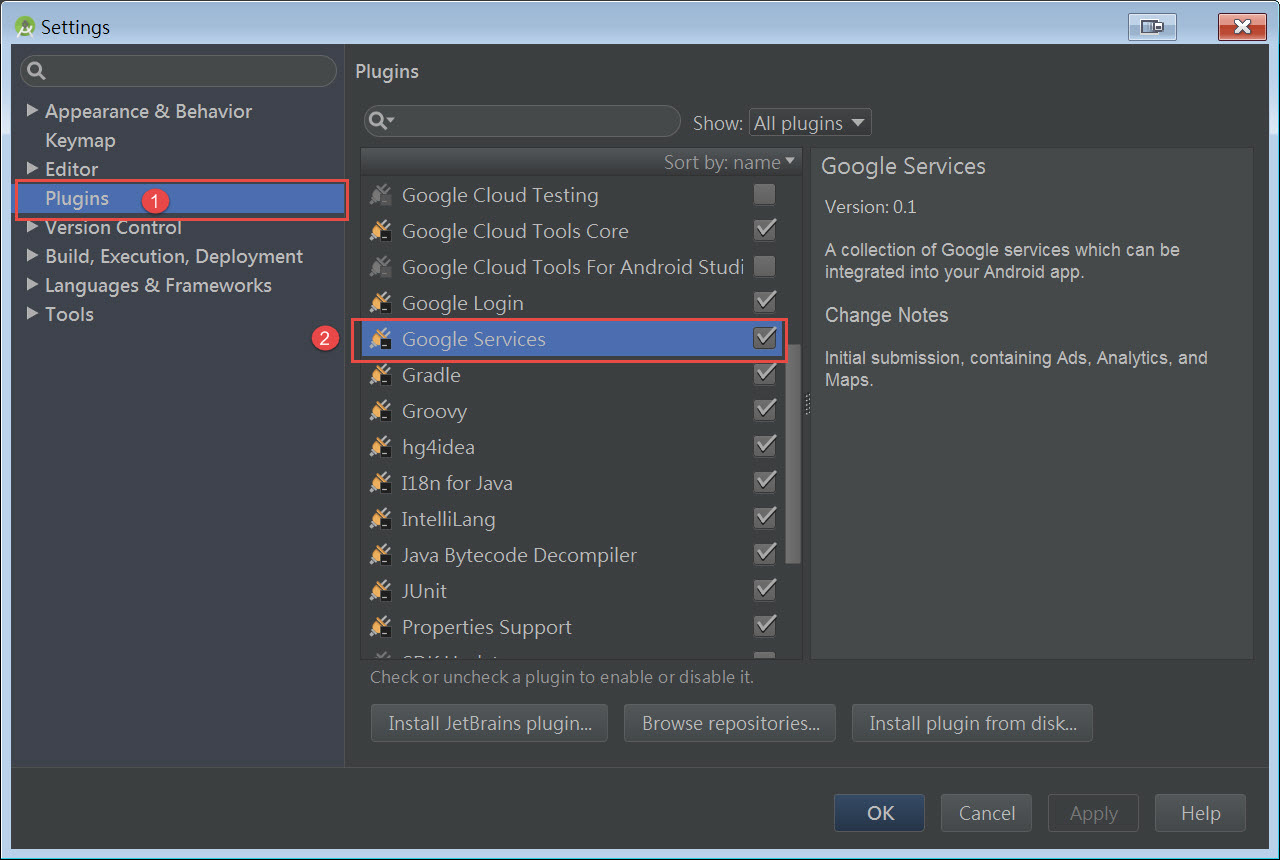Enable Google Cloud Tools For Android Studio checkbox
Screen dimensions: 1280x860
pos(764,266)
